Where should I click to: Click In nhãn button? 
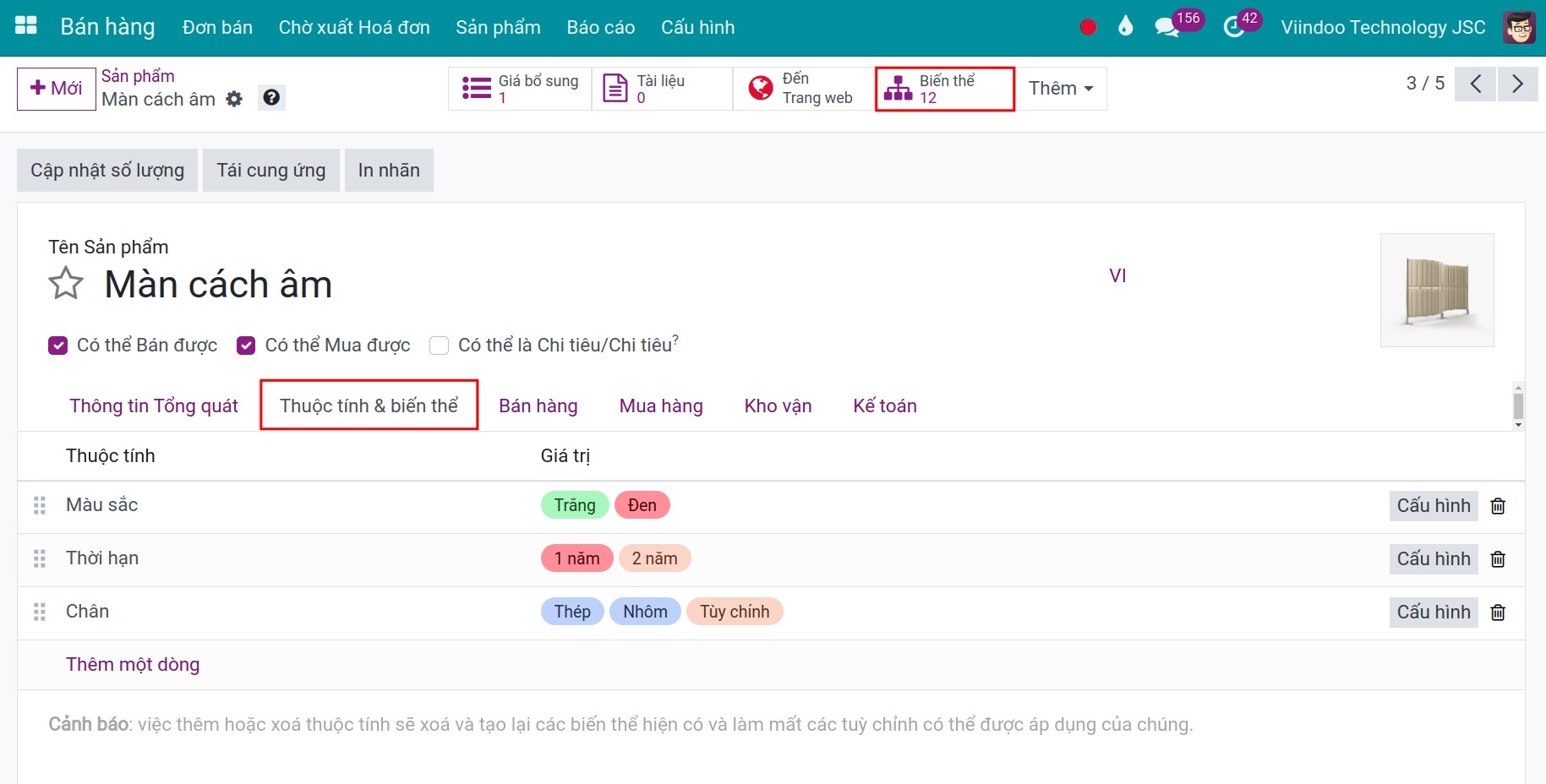click(x=389, y=170)
